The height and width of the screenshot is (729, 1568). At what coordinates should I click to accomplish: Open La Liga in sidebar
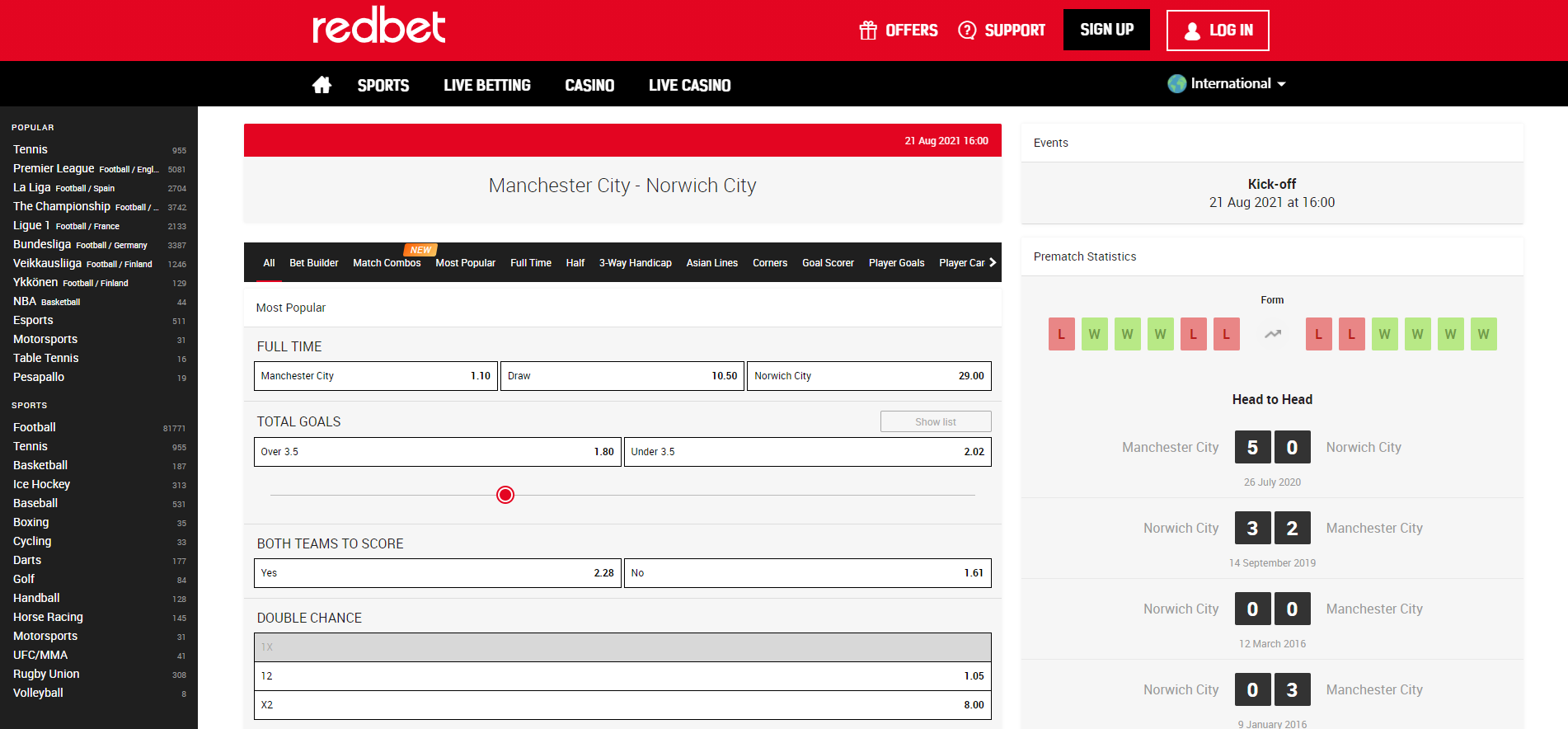[99, 187]
